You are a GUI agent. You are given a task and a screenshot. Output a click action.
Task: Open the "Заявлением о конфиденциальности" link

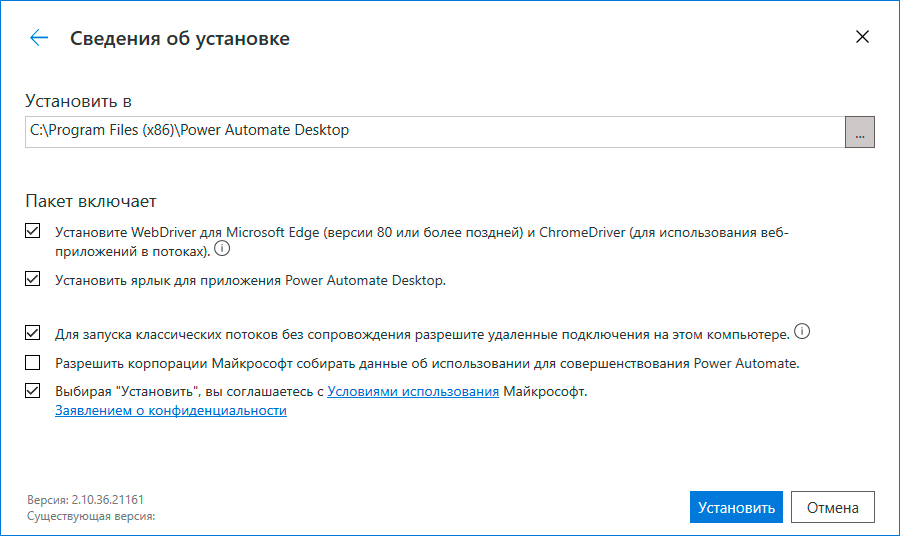(171, 410)
